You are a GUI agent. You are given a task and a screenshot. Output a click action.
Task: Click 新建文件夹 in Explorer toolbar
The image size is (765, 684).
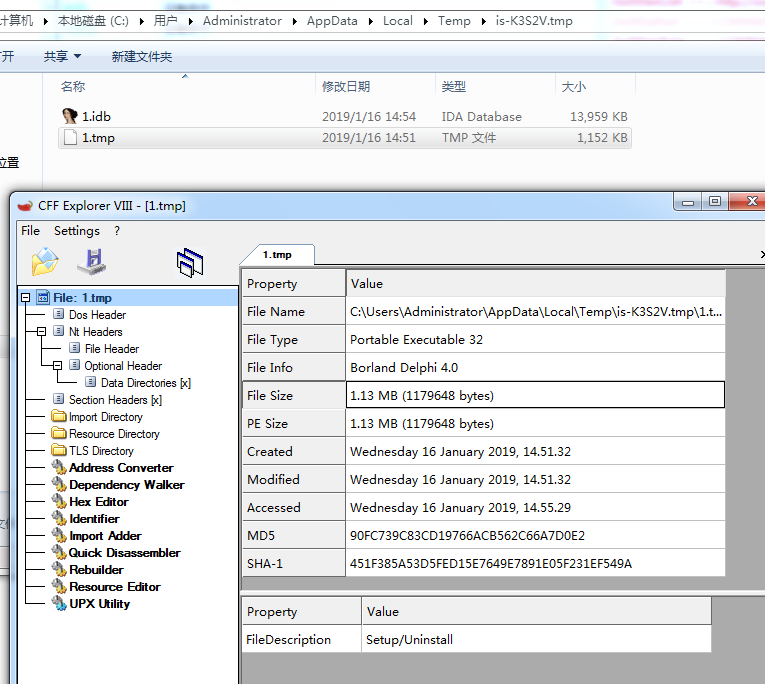click(x=141, y=57)
